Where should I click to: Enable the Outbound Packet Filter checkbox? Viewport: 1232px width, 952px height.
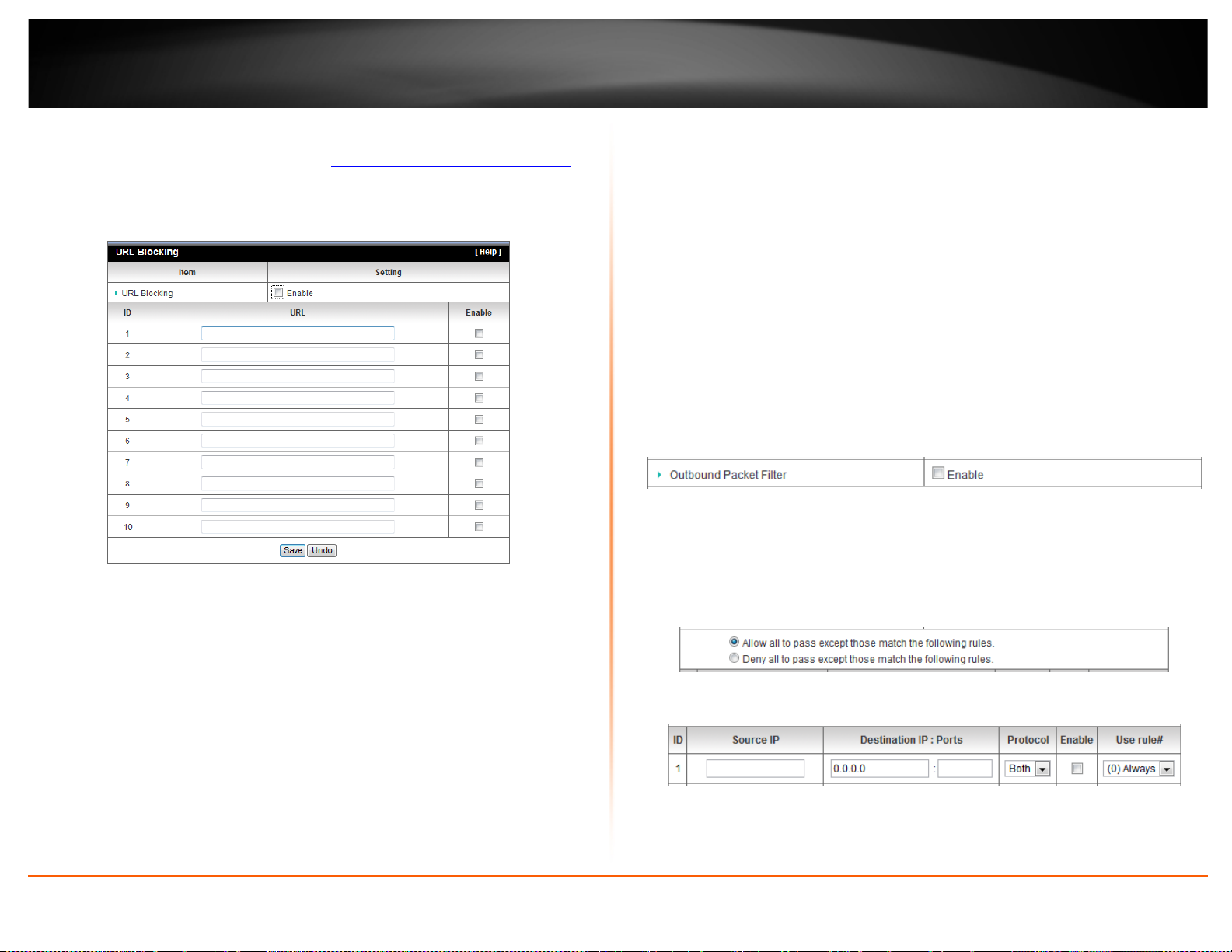[938, 473]
